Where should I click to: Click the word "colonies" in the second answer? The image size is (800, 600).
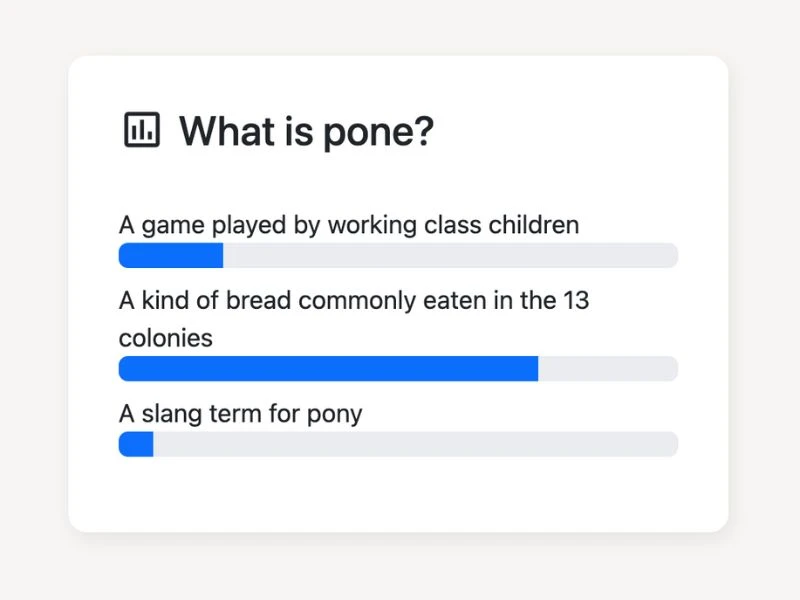pos(166,338)
